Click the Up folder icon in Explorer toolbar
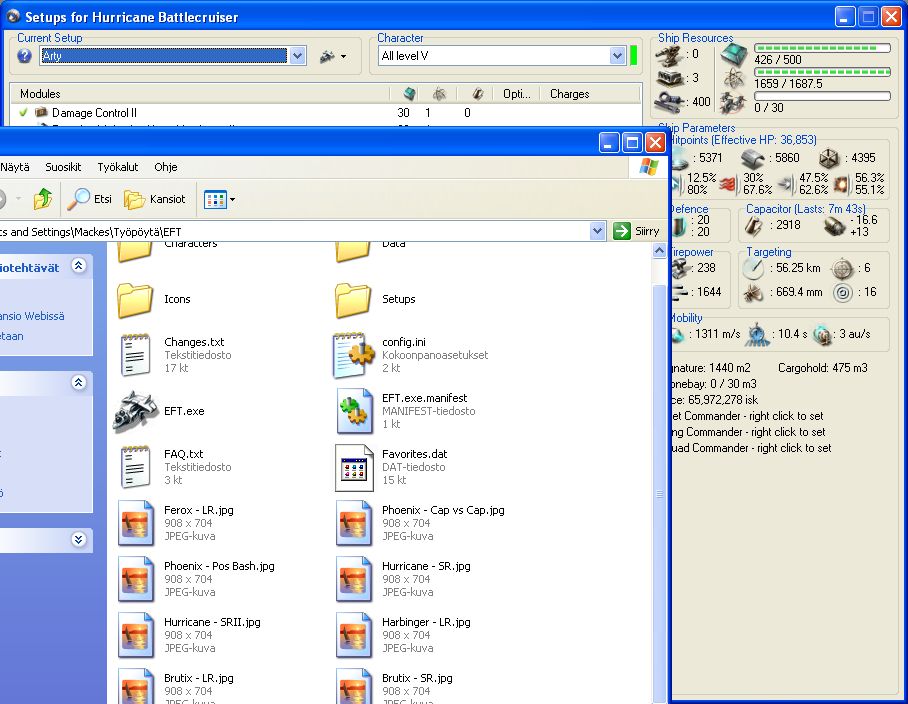 [x=42, y=199]
